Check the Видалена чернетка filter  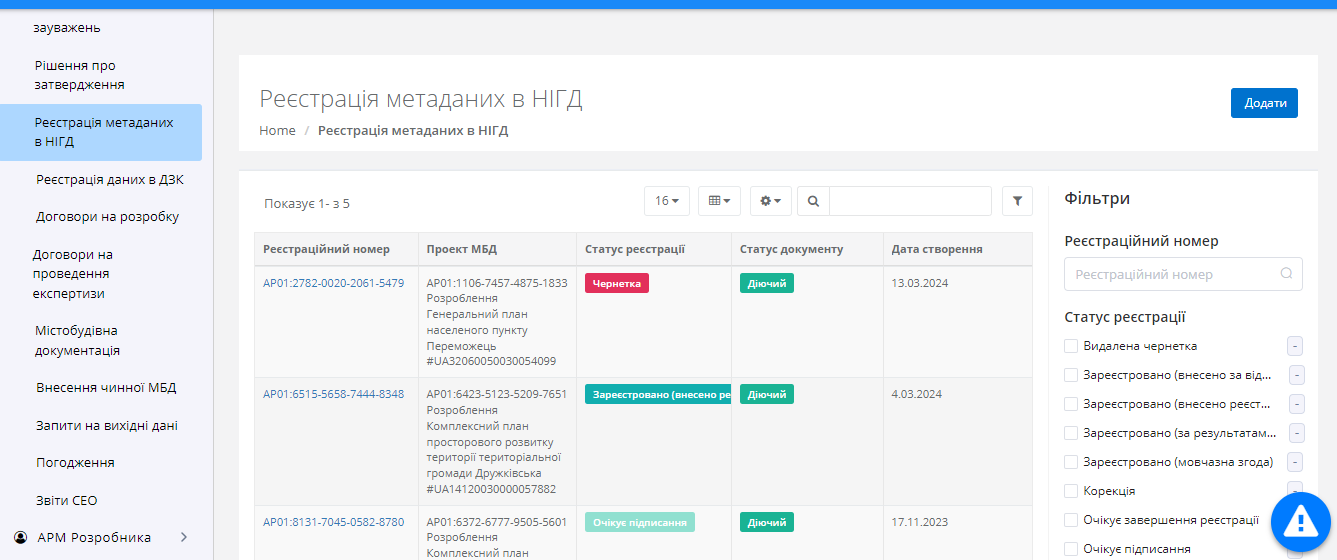coord(1072,346)
